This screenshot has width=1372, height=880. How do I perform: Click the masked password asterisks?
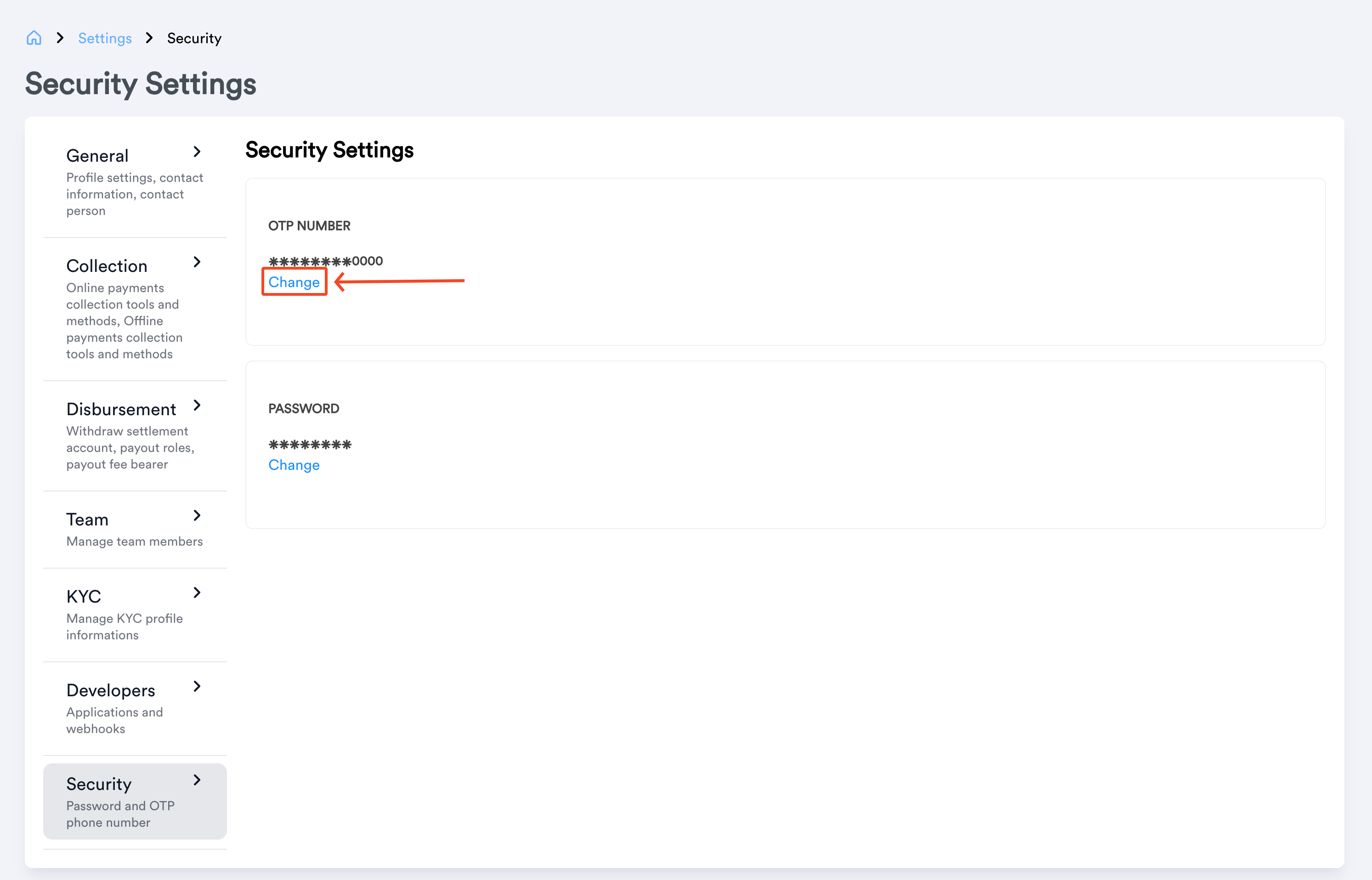[310, 445]
